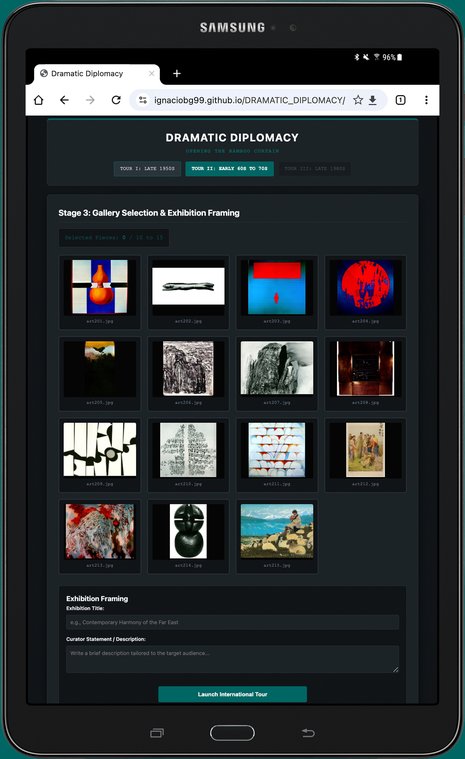Click the Launch International Tour button
Image resolution: width=465 pixels, height=759 pixels.
click(x=232, y=694)
